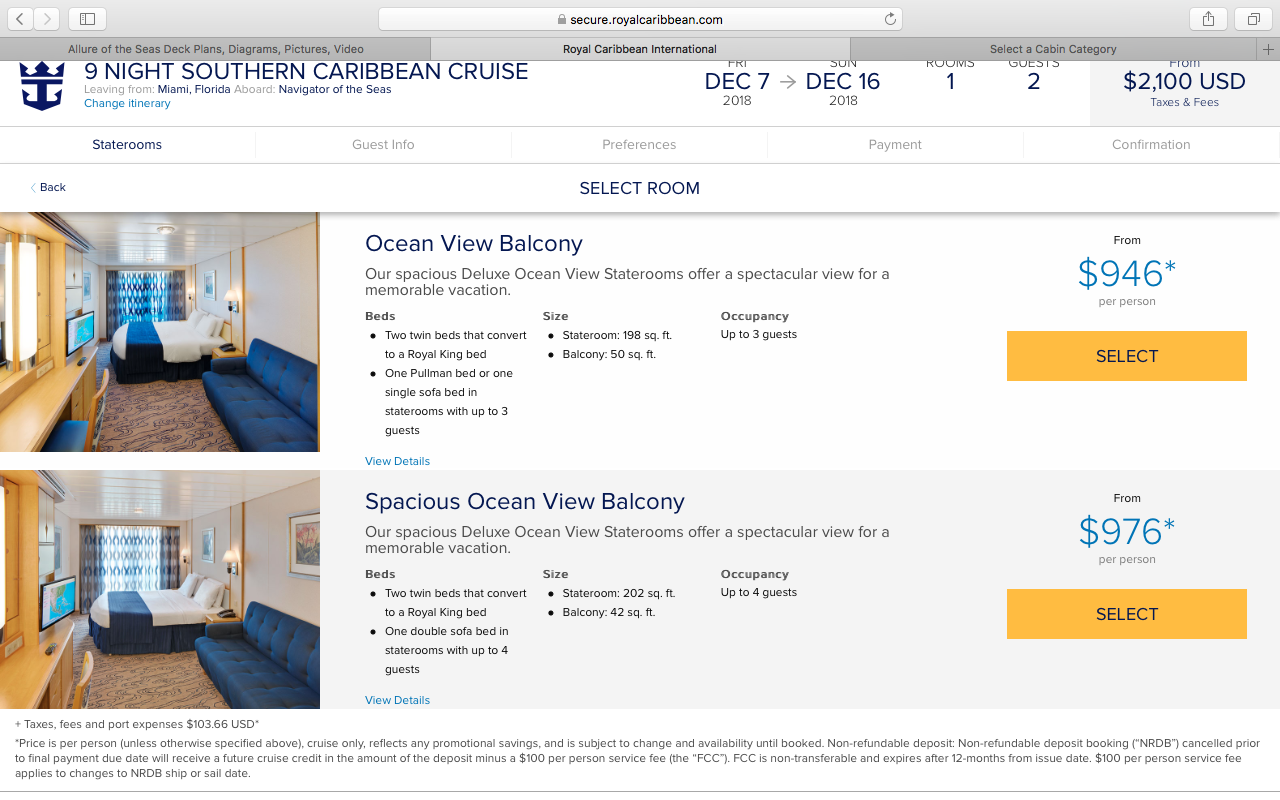Select the $946 Ocean View Balcony room
Screen dimensions: 1280x800
click(1126, 356)
